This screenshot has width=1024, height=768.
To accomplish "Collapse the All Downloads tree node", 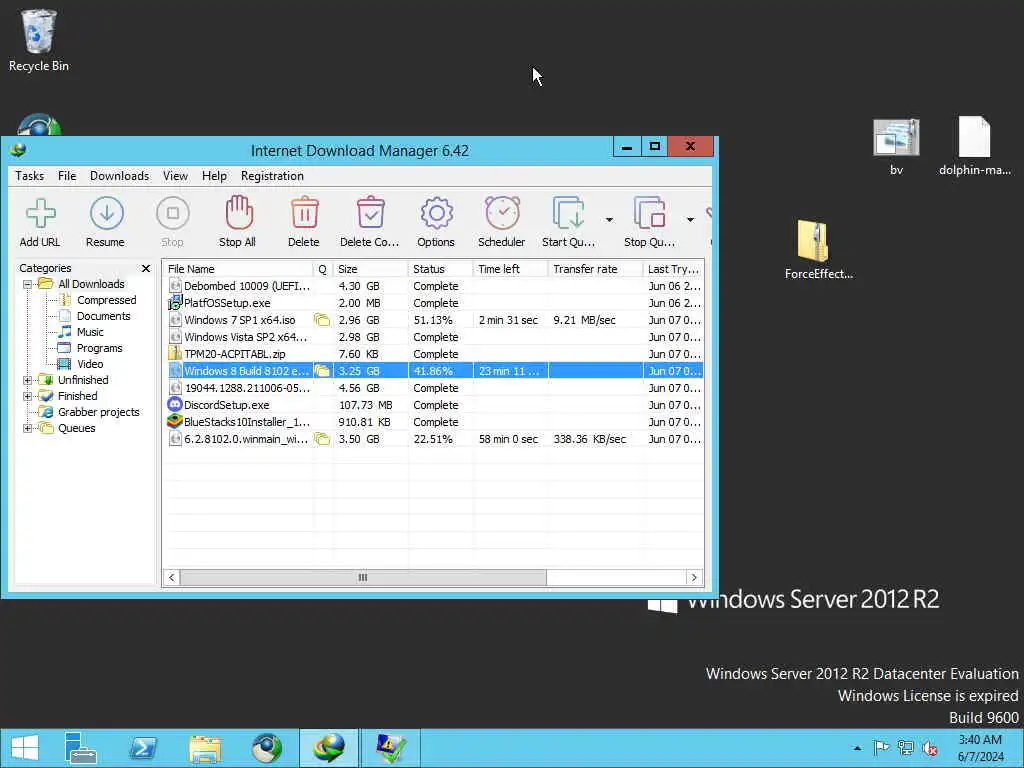I will [x=27, y=284].
